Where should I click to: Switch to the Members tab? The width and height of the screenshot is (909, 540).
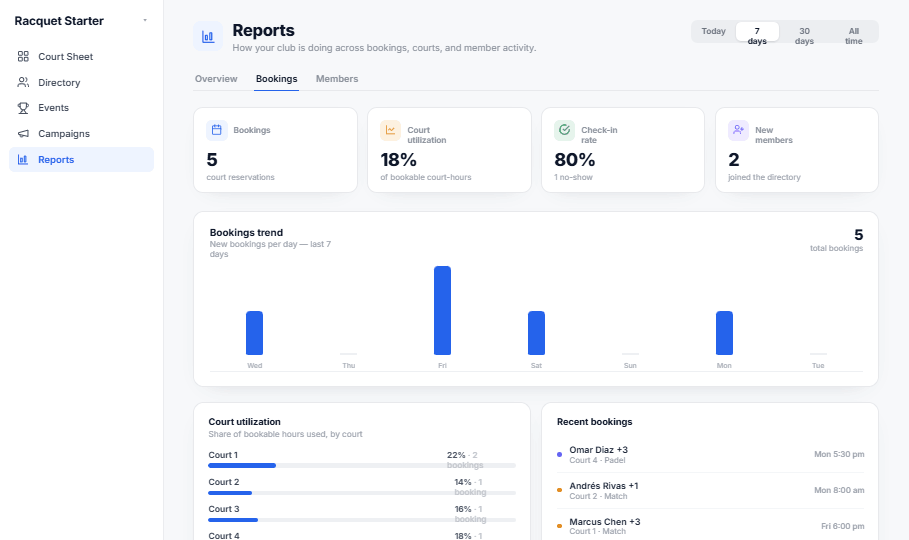click(337, 79)
